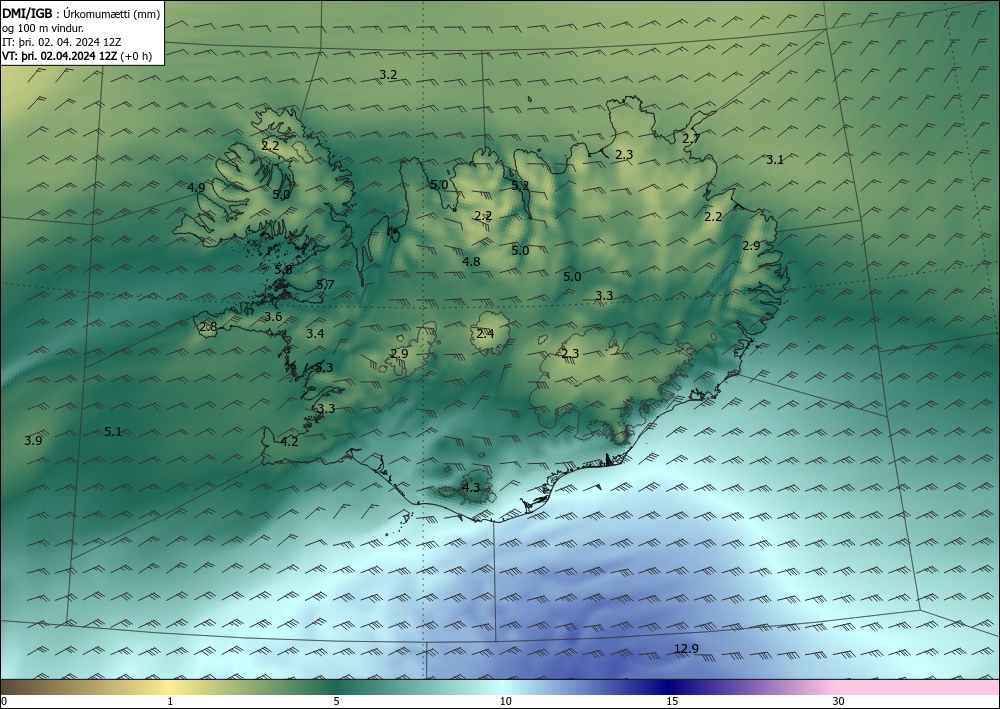Viewport: 1000px width, 709px height.
Task: Click the 30 tick on the color scale
Action: [x=839, y=702]
